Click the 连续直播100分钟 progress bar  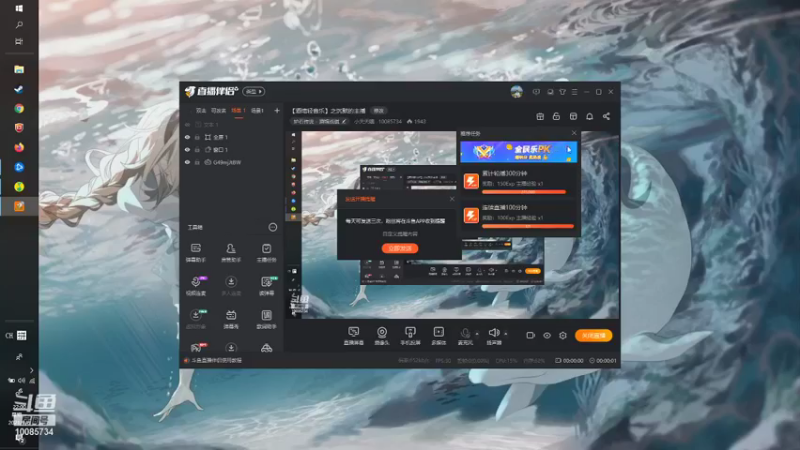[x=528, y=226]
